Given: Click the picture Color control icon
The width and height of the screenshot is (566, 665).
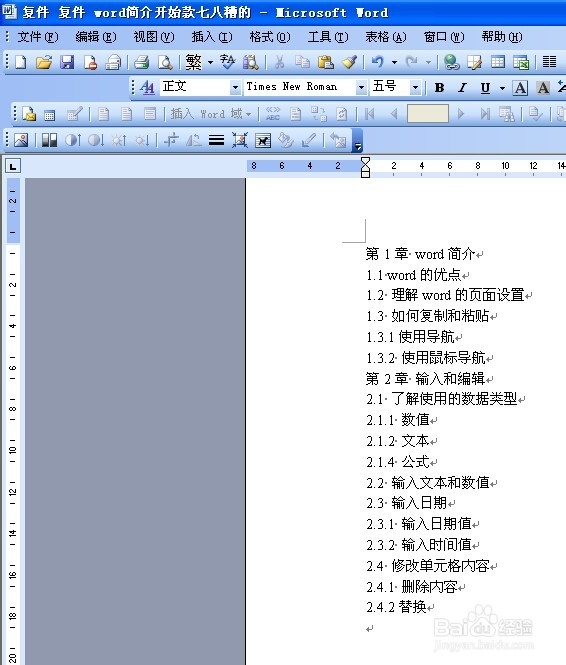Looking at the screenshot, I should click(x=49, y=140).
